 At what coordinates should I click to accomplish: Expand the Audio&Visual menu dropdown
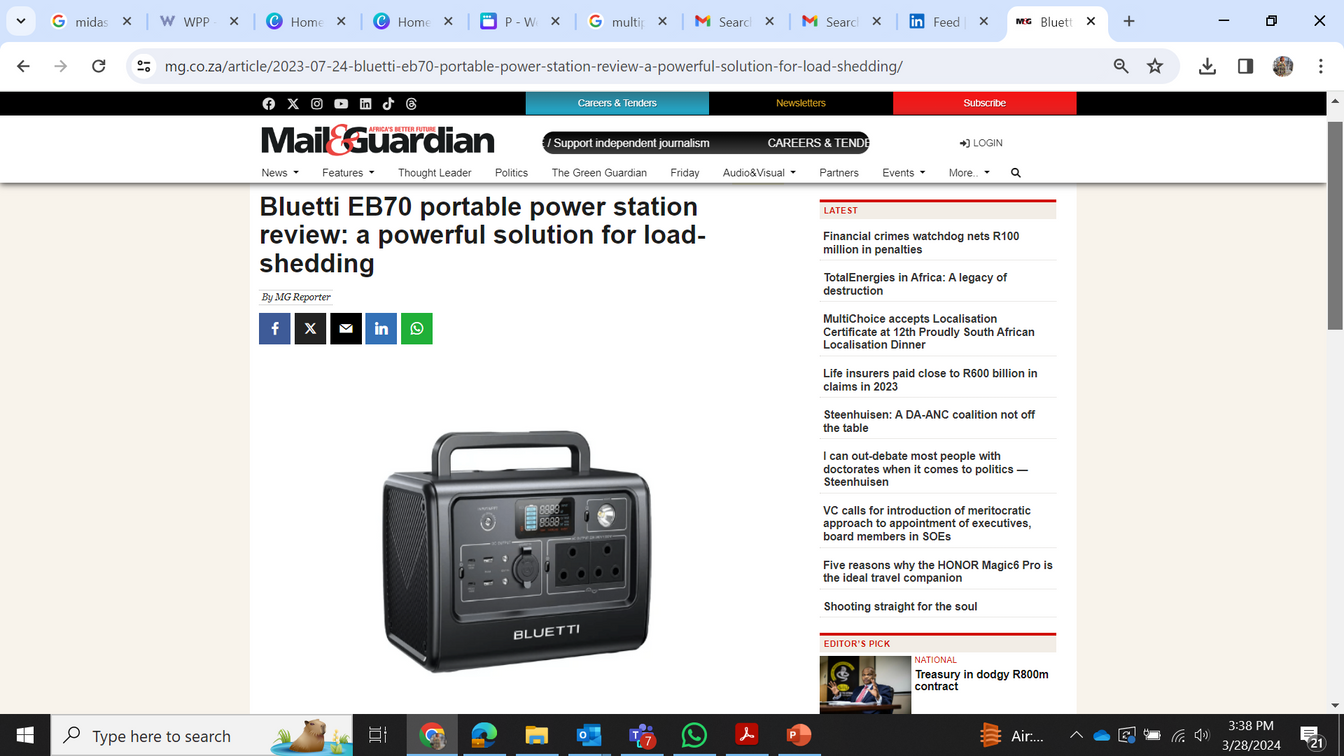point(759,173)
